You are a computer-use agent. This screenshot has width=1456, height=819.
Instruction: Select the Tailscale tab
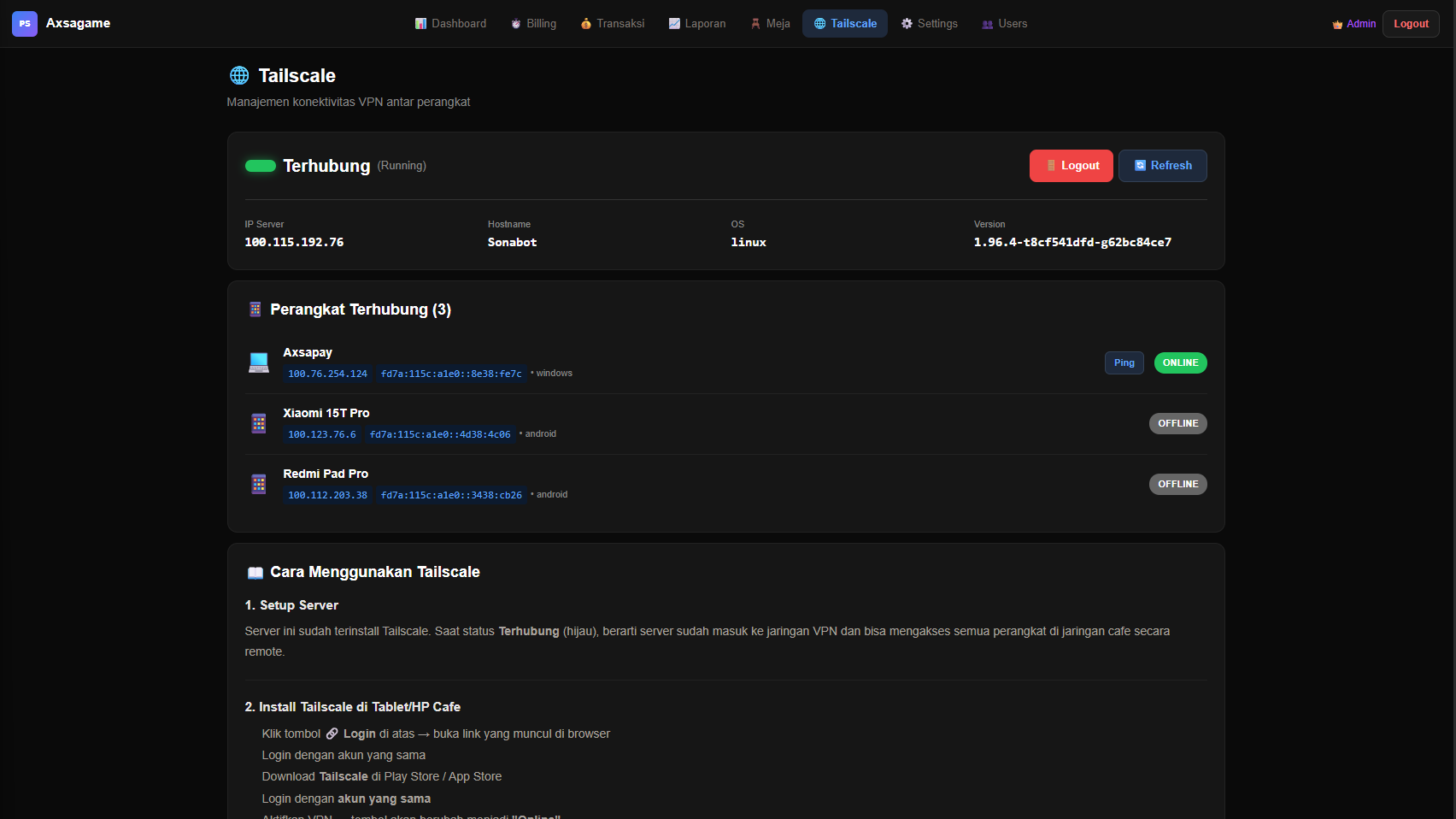pyautogui.click(x=845, y=24)
